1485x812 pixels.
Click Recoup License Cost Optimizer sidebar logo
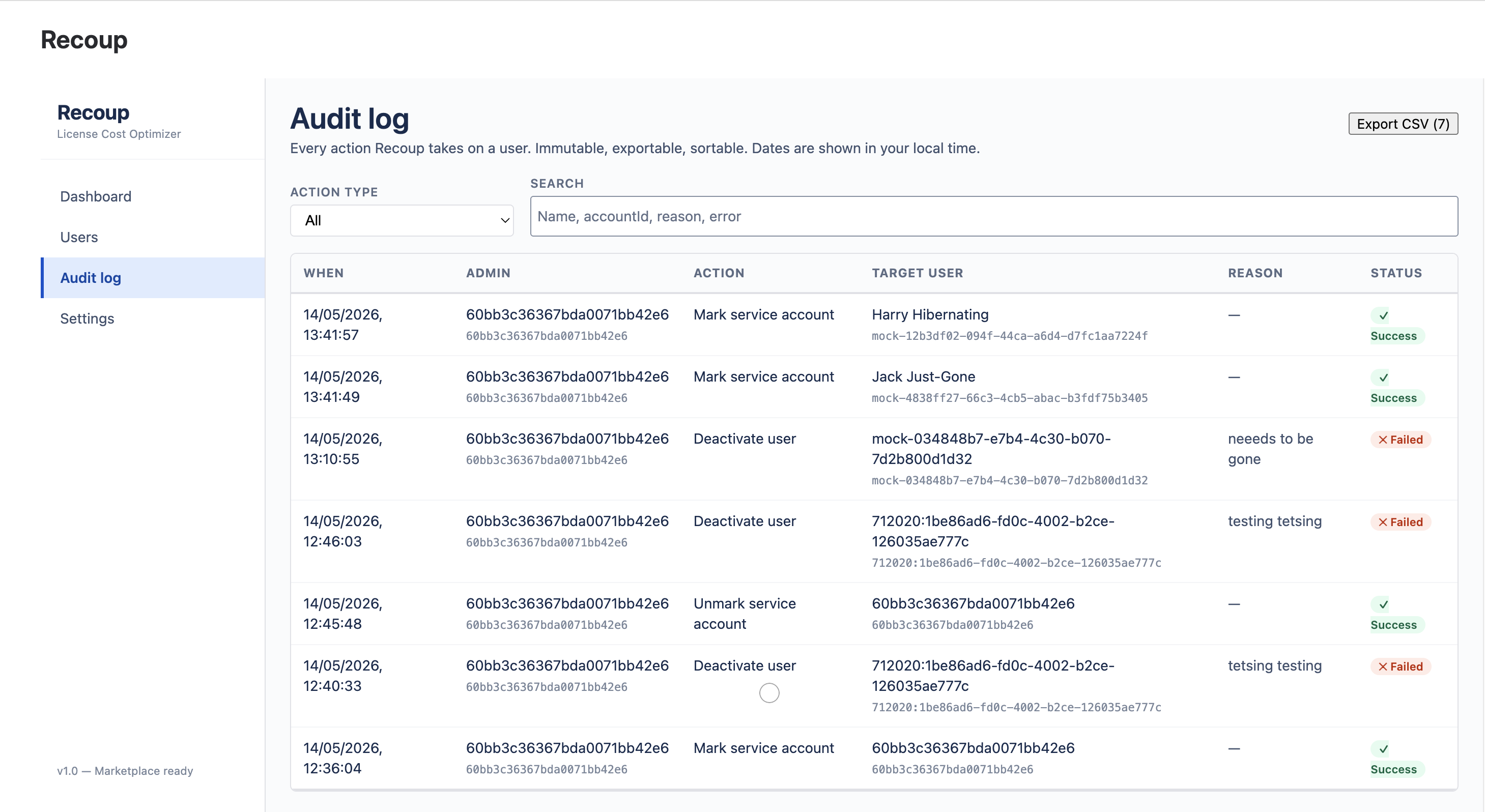[x=119, y=121]
